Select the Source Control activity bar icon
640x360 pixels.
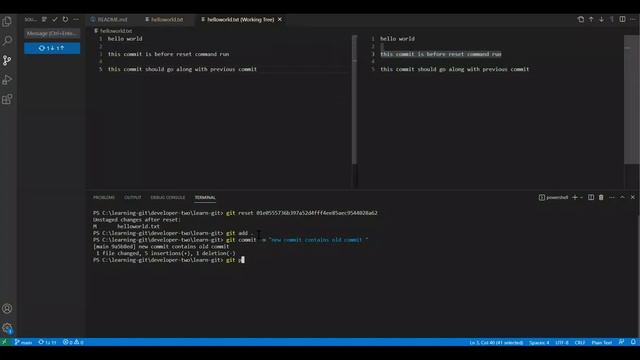(x=7, y=60)
